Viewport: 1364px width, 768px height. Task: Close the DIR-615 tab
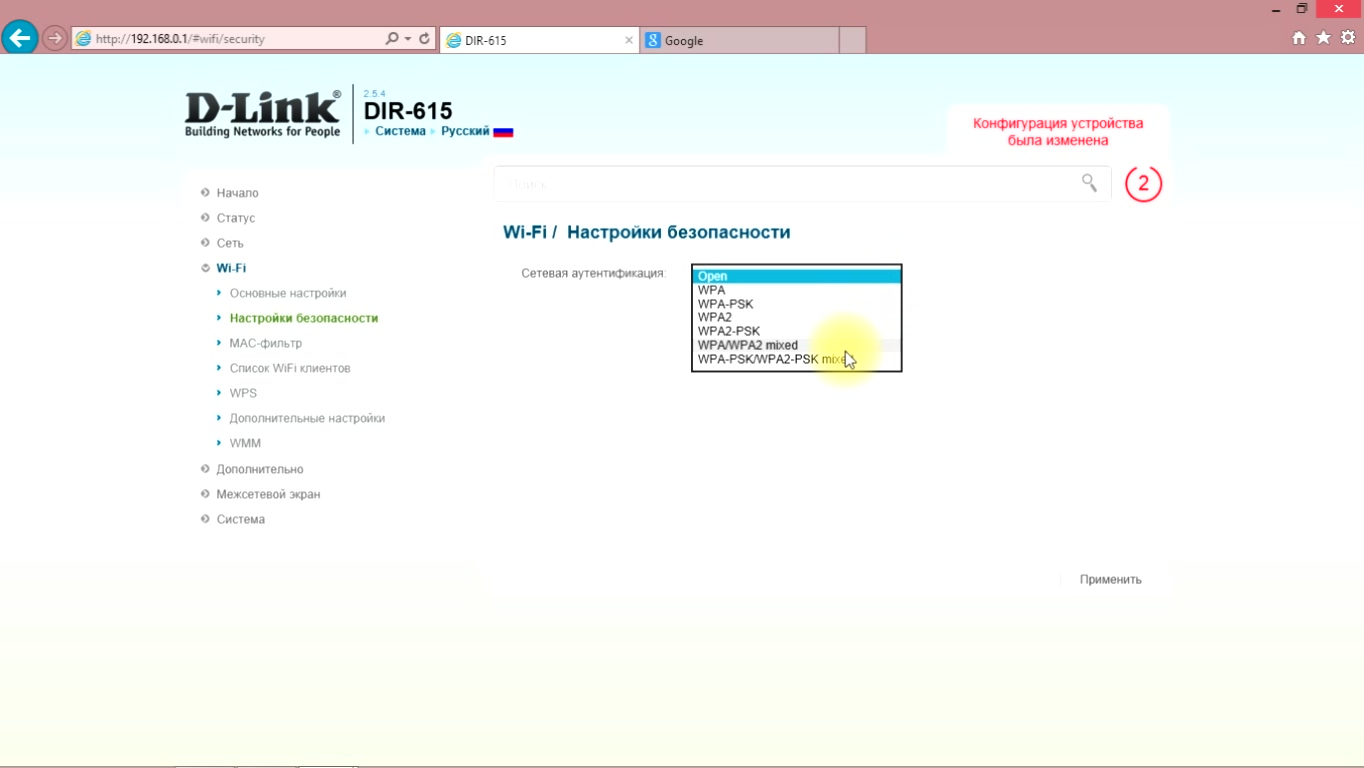[629, 41]
